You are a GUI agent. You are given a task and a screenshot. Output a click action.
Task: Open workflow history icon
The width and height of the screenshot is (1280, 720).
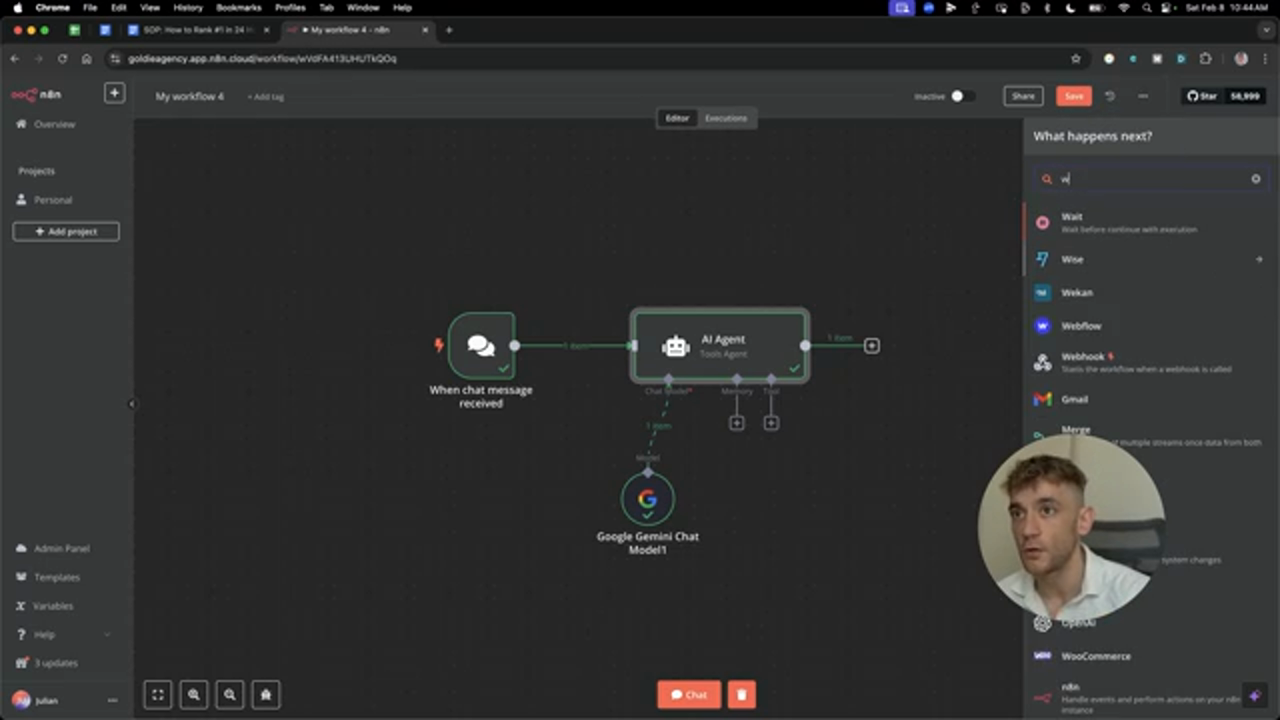pos(1110,96)
